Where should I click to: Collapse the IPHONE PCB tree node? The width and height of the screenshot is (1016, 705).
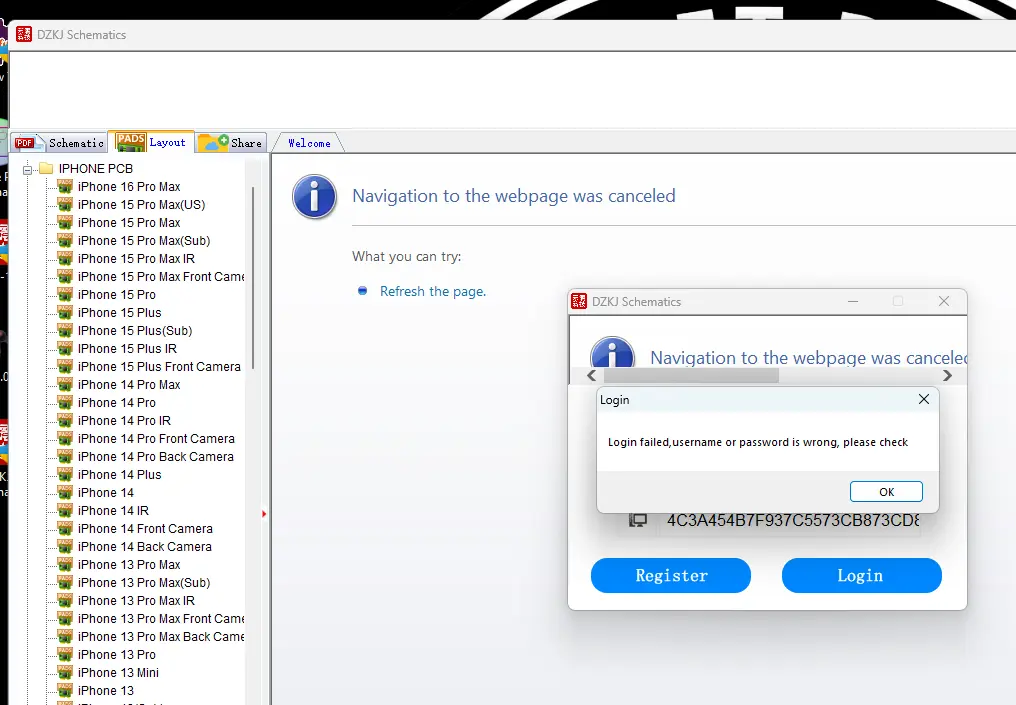(x=27, y=170)
